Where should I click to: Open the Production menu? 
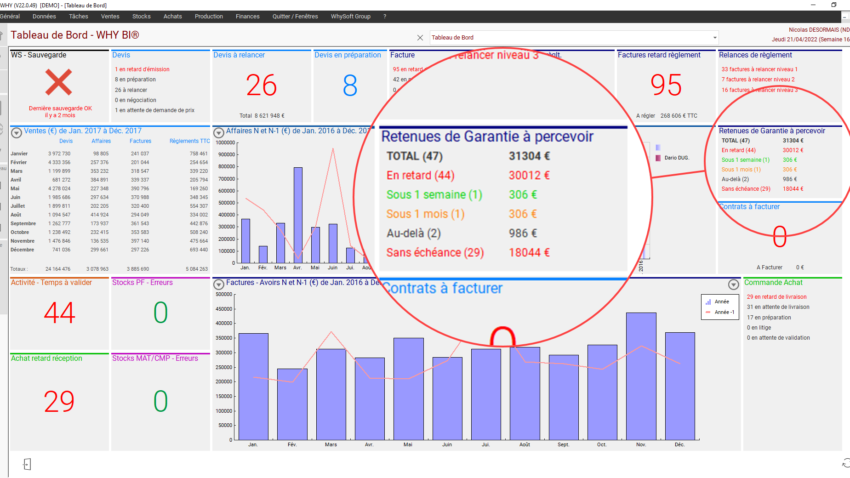click(x=209, y=16)
